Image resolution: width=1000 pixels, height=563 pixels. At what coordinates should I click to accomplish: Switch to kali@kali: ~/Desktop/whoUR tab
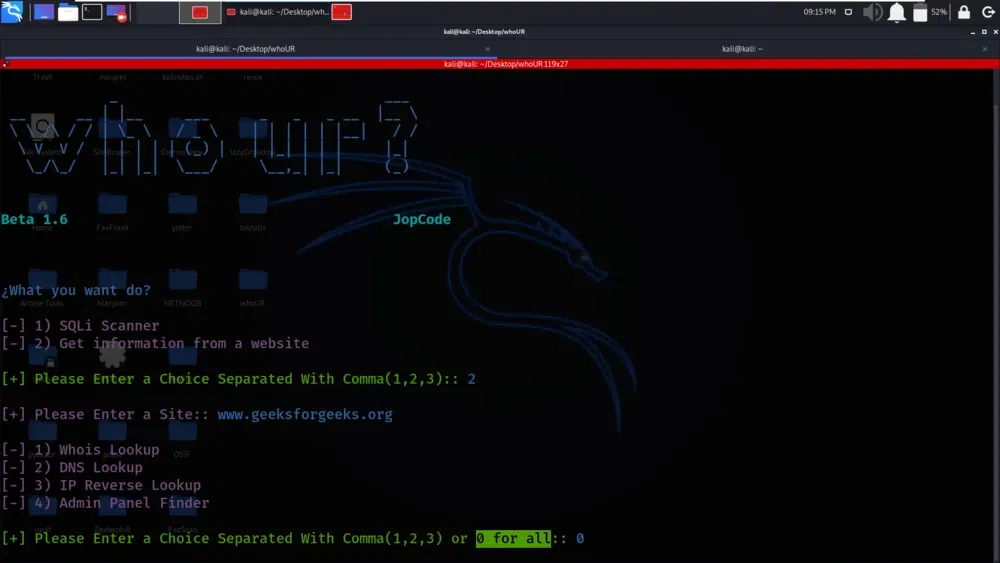pyautogui.click(x=246, y=48)
